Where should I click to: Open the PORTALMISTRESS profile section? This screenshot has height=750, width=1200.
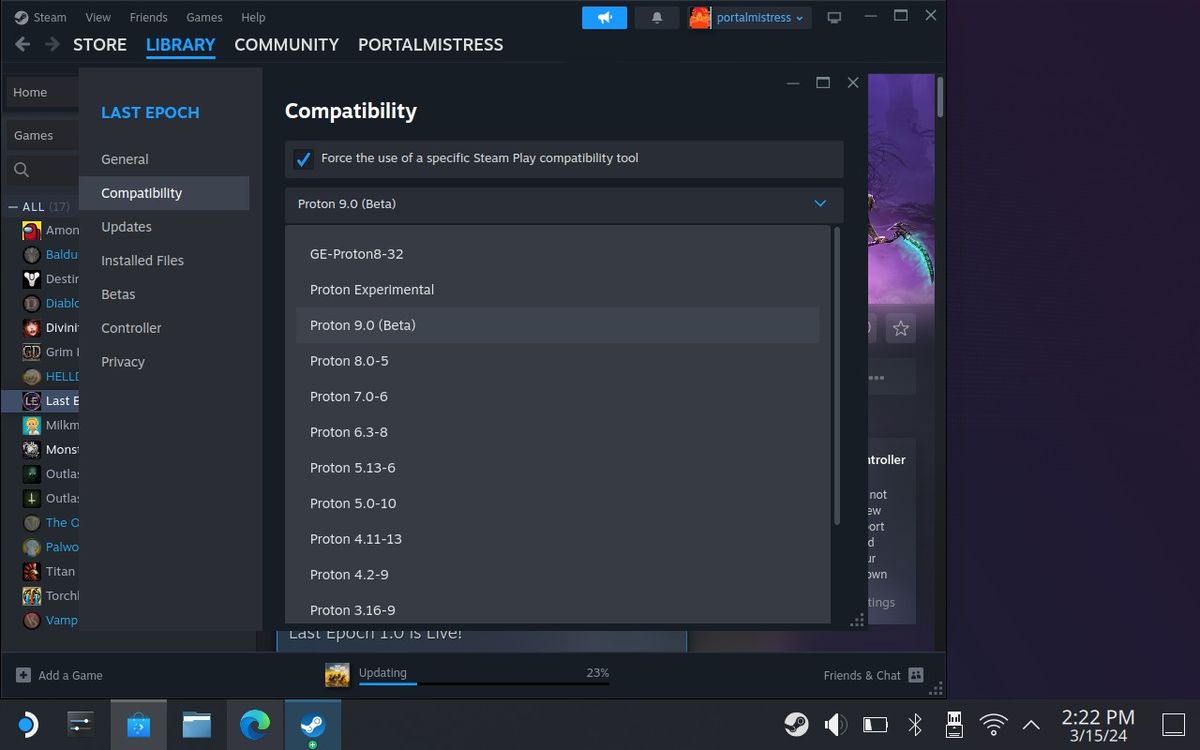[430, 45]
